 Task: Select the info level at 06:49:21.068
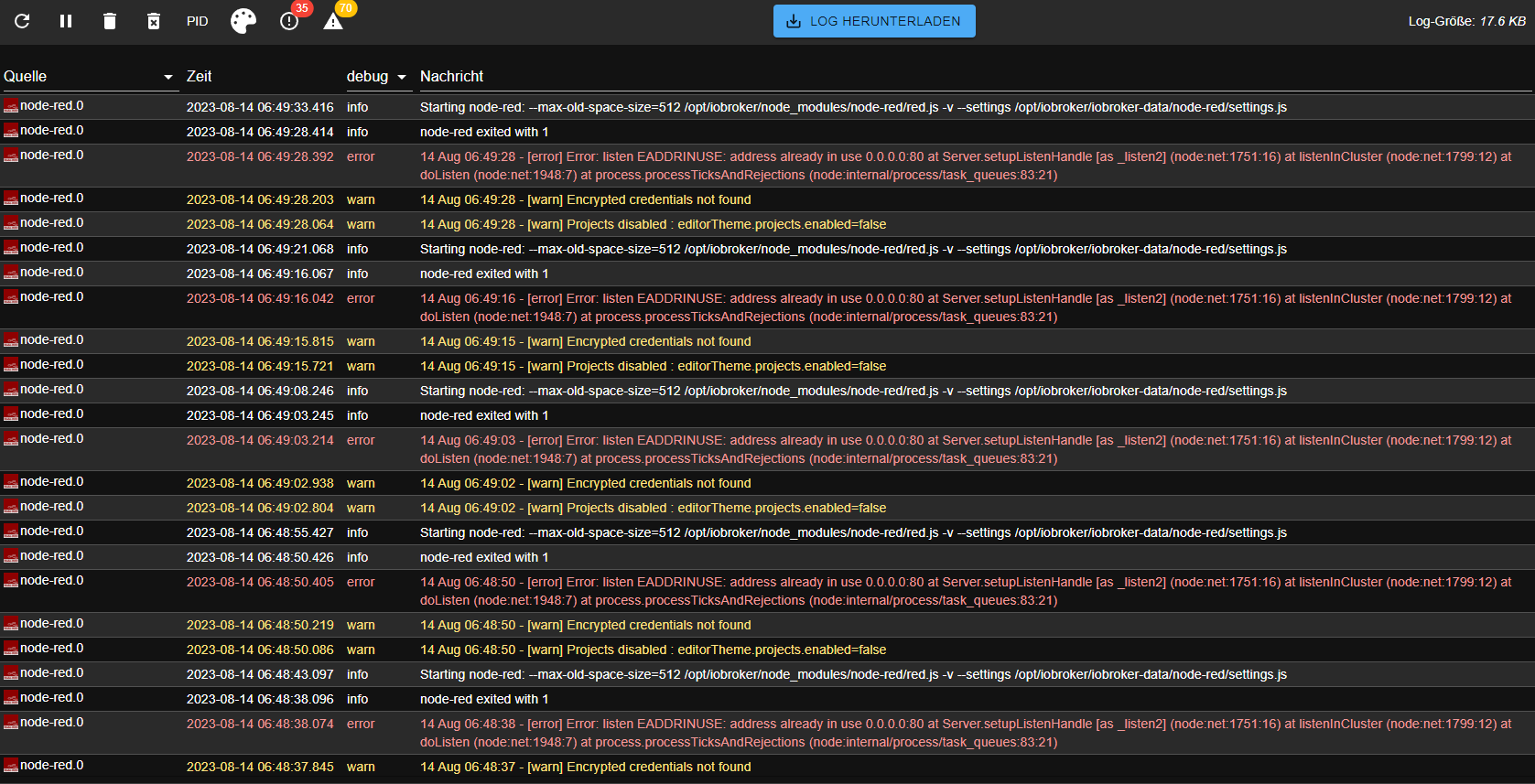[x=357, y=249]
